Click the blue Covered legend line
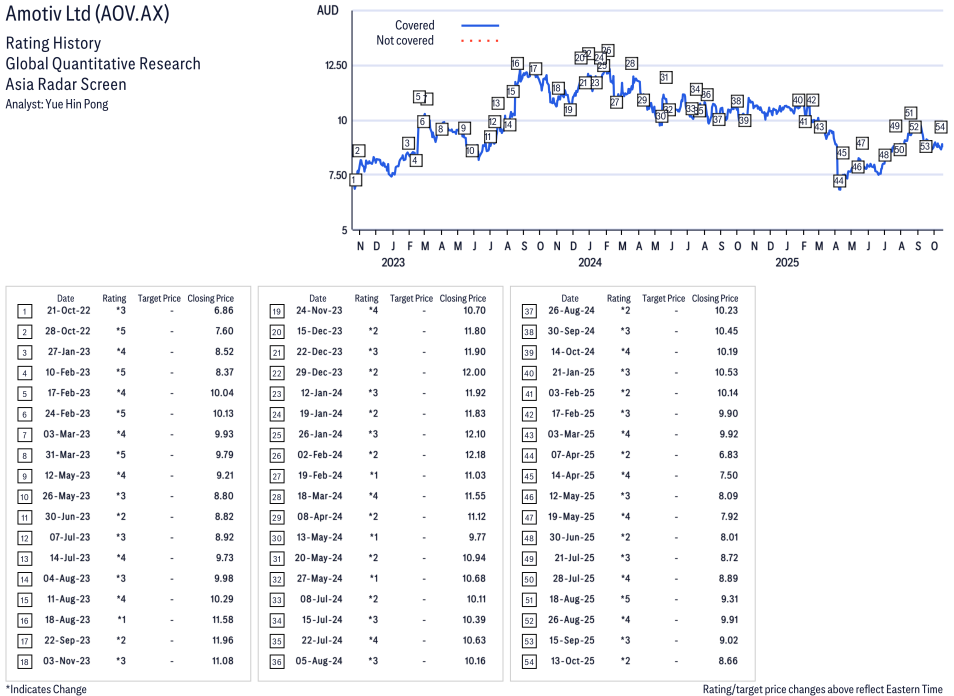The height and width of the screenshot is (696, 954). point(480,26)
